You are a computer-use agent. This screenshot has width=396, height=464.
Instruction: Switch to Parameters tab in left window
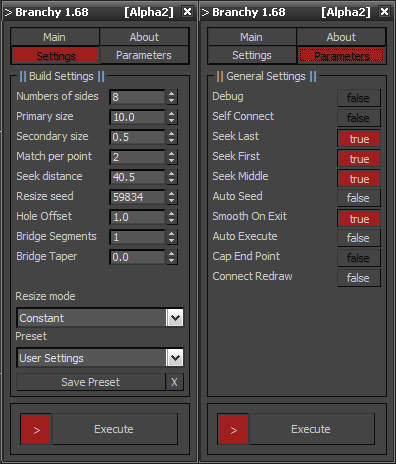(x=144, y=55)
